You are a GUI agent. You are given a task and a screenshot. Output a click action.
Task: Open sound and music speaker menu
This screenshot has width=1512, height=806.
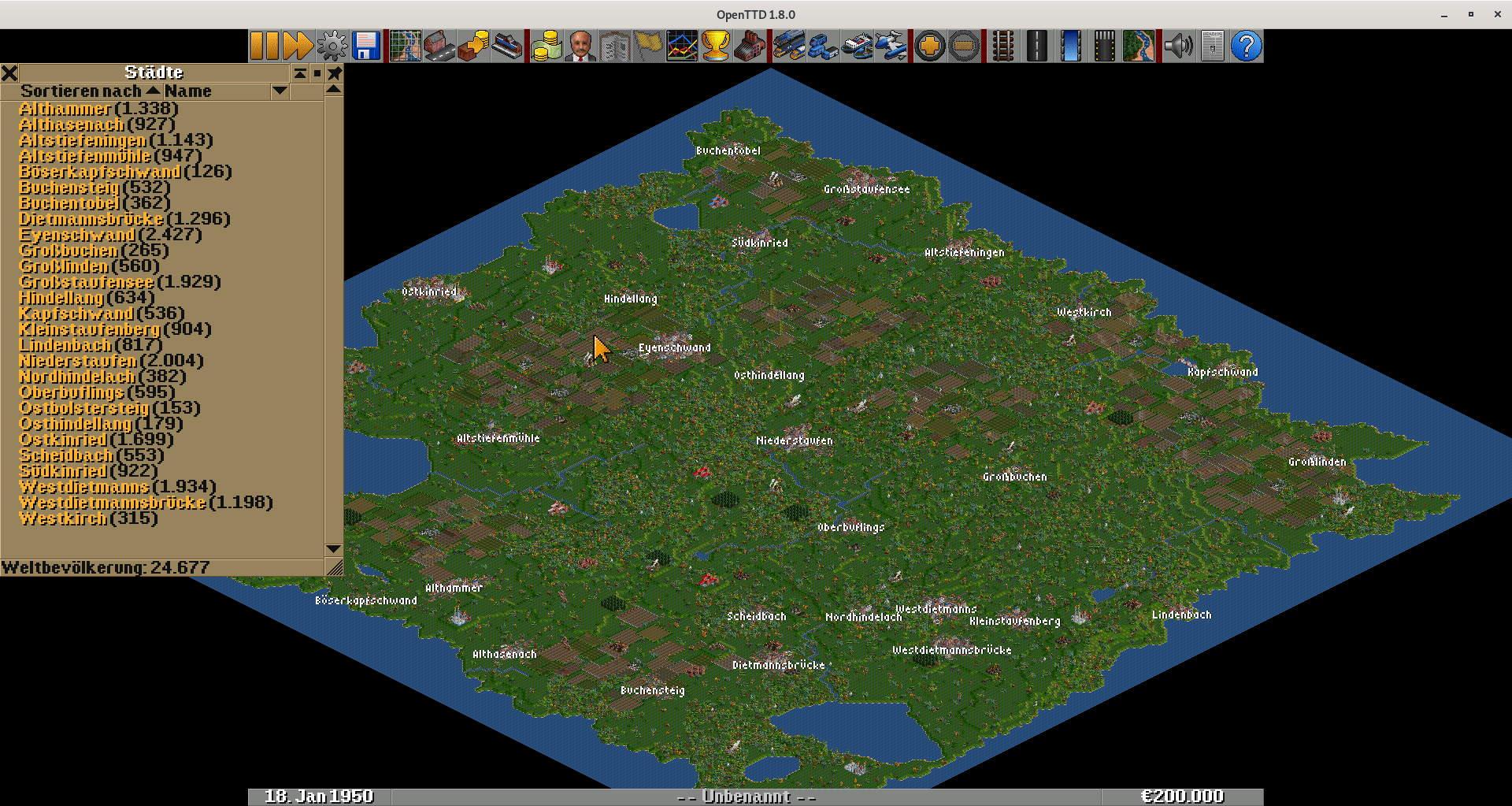click(1178, 46)
